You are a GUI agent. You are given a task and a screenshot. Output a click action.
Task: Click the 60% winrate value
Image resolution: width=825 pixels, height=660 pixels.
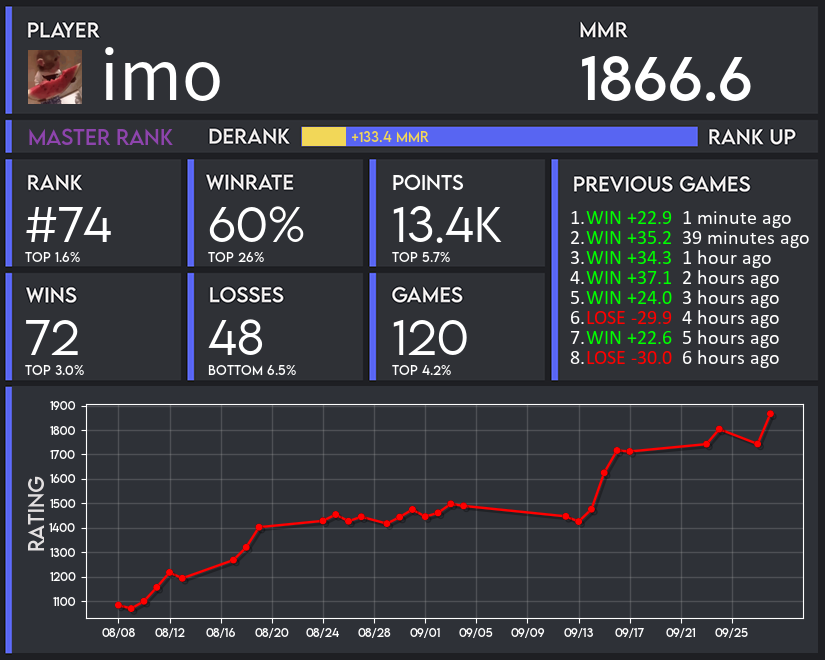(256, 225)
